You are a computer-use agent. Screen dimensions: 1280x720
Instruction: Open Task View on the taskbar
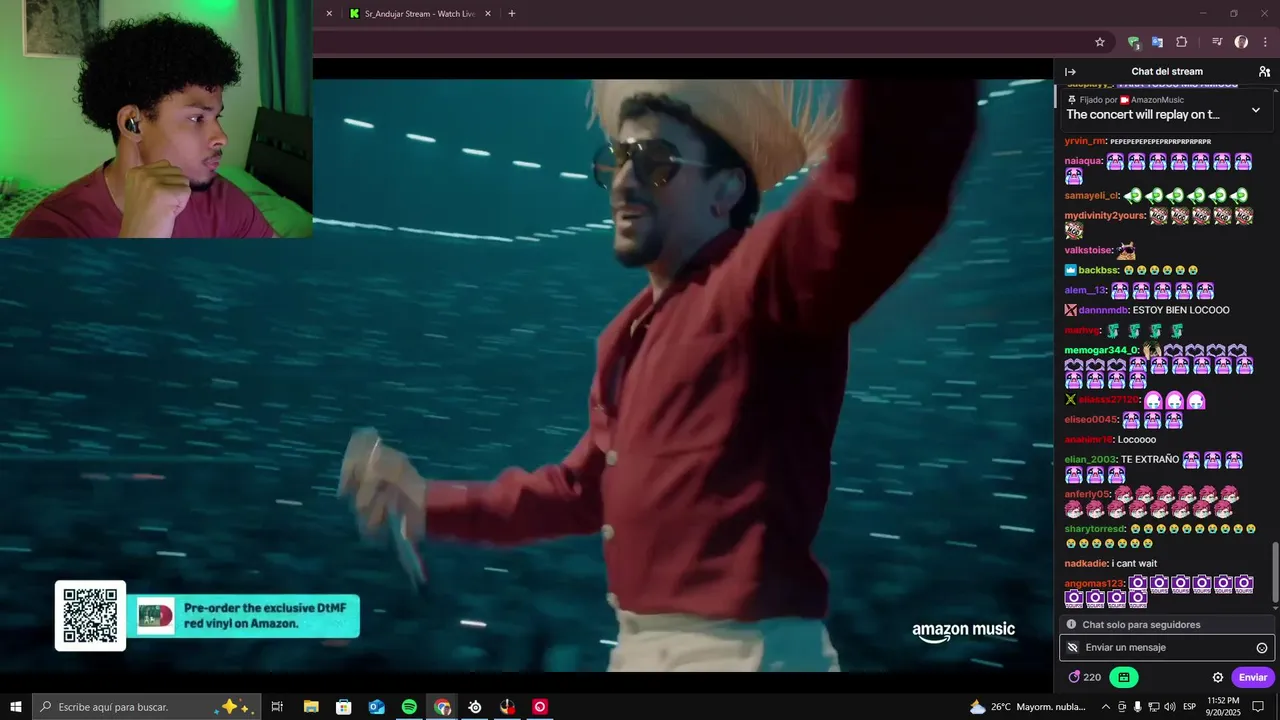tap(277, 707)
